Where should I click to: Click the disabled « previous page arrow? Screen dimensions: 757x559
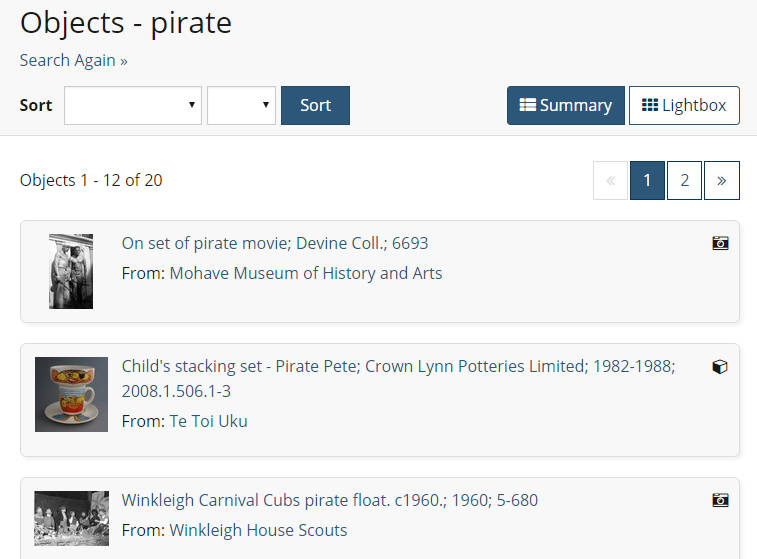pos(610,181)
